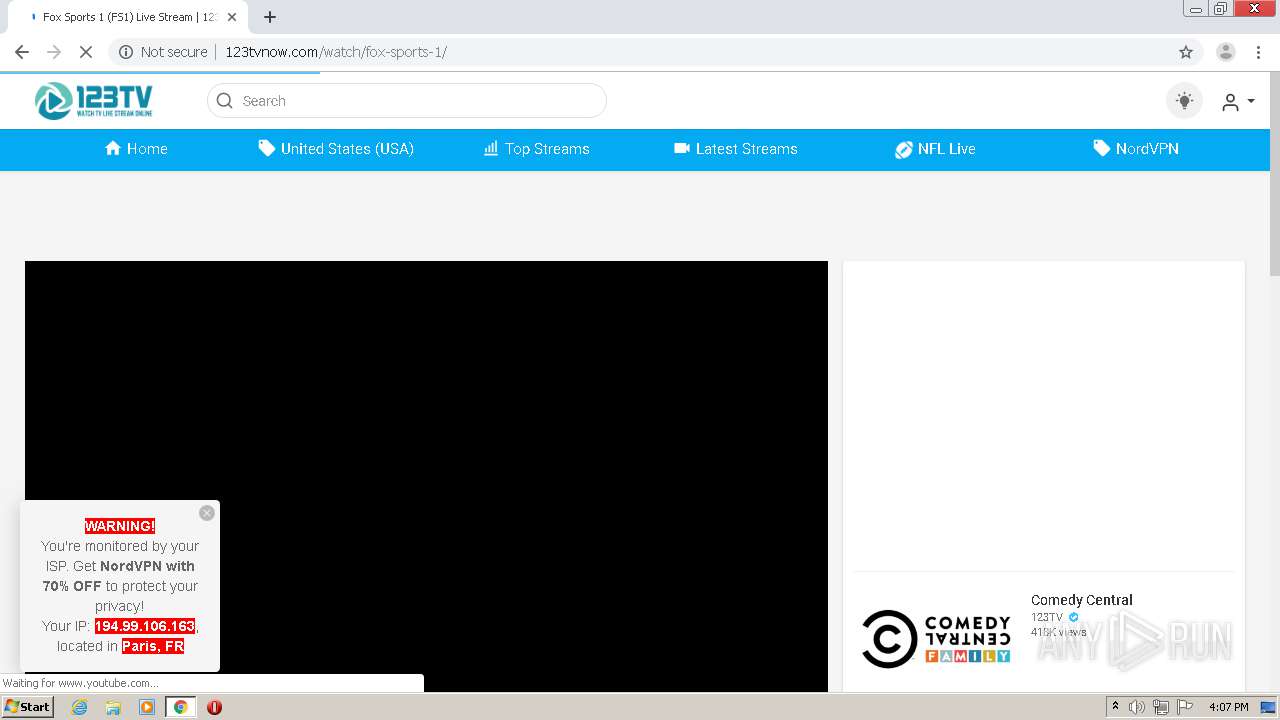1280x720 pixels.
Task: Open the NordVPN menu link
Action: tap(1136, 149)
